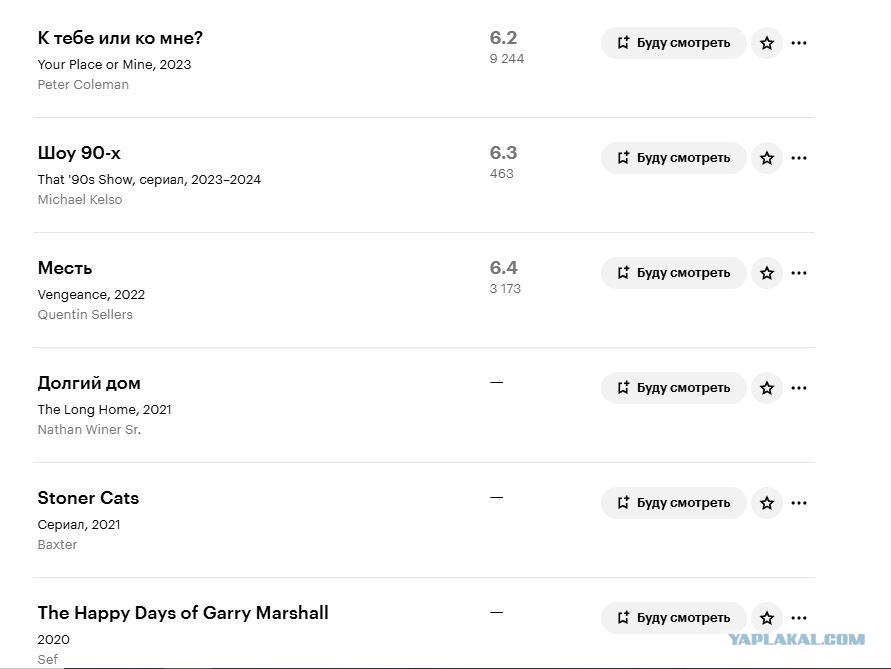Add 'Stoner Cats' to Буду смотреть
The image size is (891, 669).
pos(673,503)
